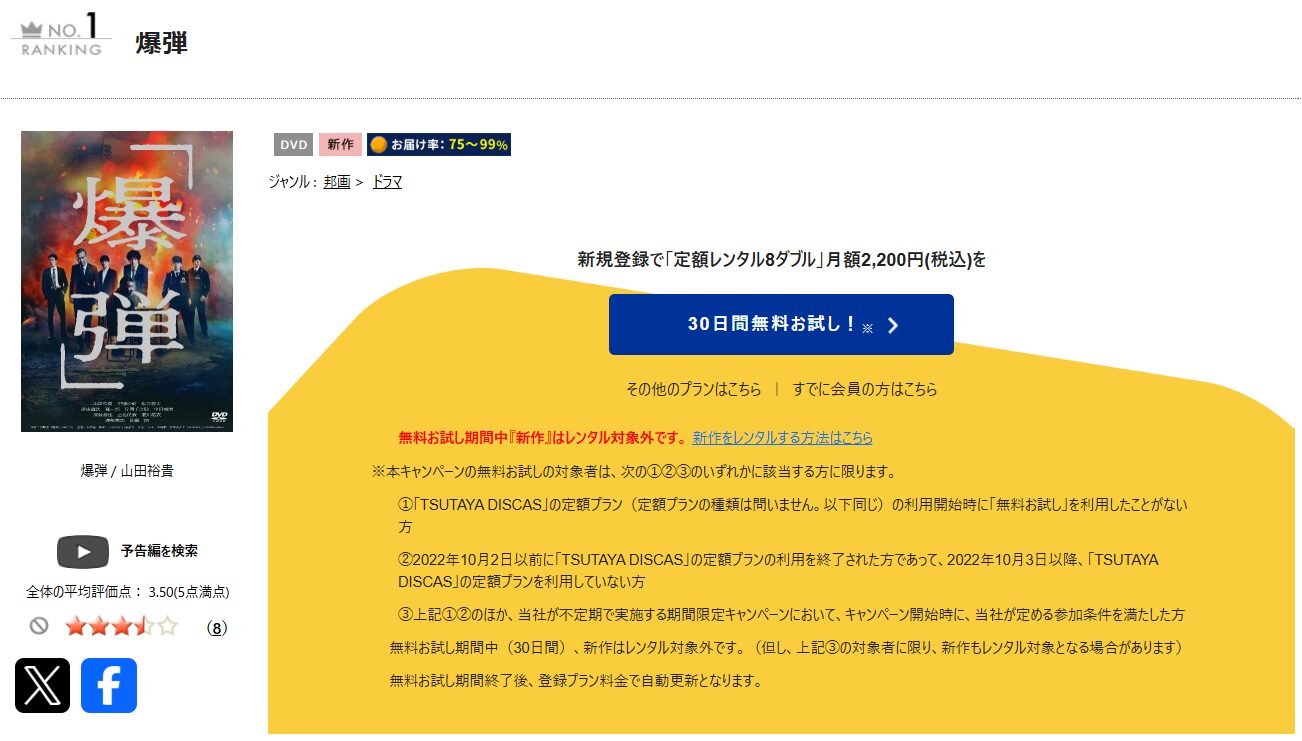Viewport: 1302px width, 741px height.
Task: Click the 全体の平均評価点 3.50 text
Action: coord(128,592)
